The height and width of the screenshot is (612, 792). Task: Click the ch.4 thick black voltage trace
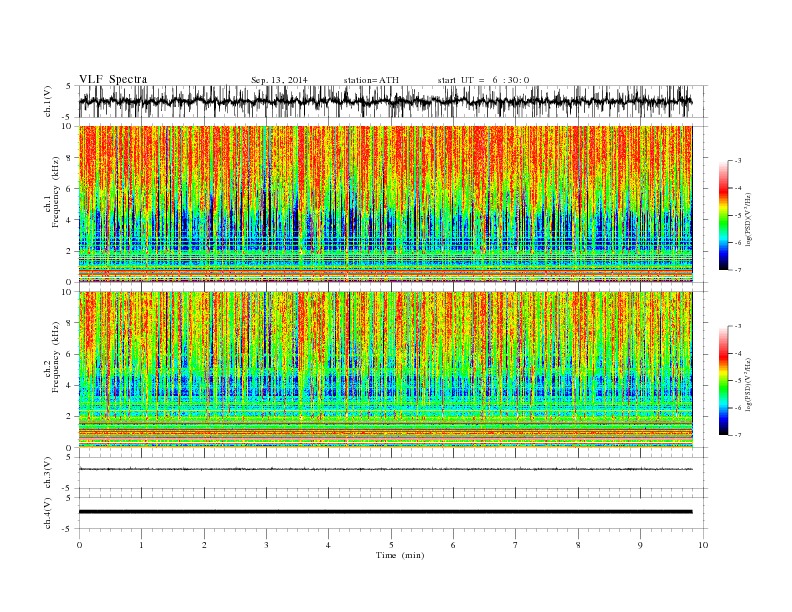pos(385,512)
